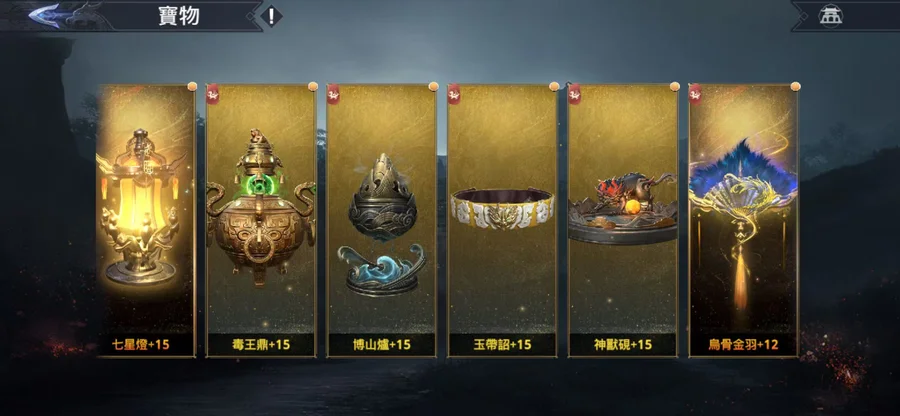900x416 pixels.
Task: Choose the 博山爐 incense burner artwork
Action: [x=382, y=224]
